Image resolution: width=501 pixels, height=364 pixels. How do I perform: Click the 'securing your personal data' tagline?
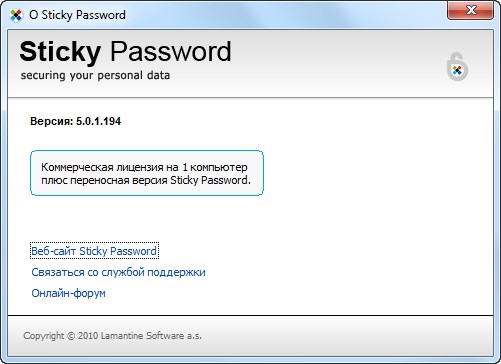pyautogui.click(x=95, y=75)
